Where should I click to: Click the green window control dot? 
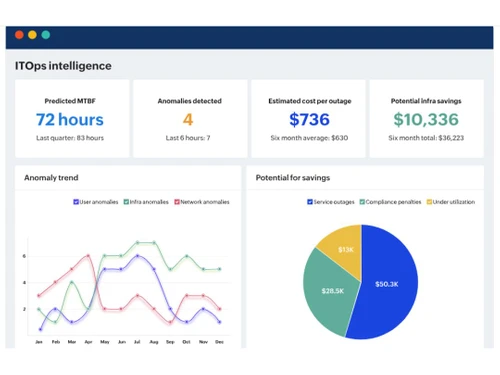[x=46, y=35]
